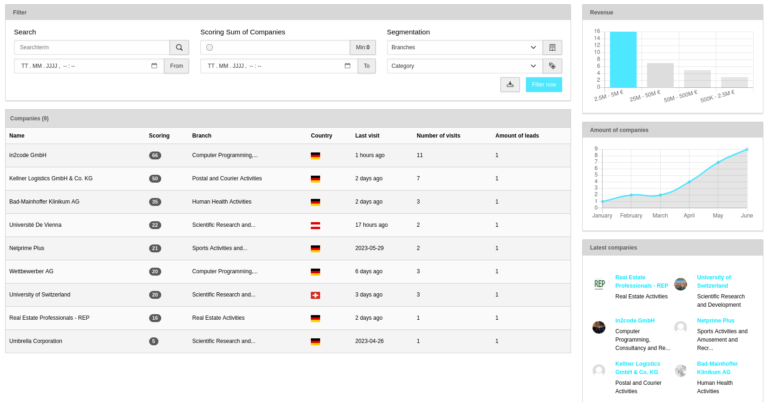Screen dimensions: 768x402
Task: Click the in2code GmbH avatar in Latest companies
Action: point(599,327)
